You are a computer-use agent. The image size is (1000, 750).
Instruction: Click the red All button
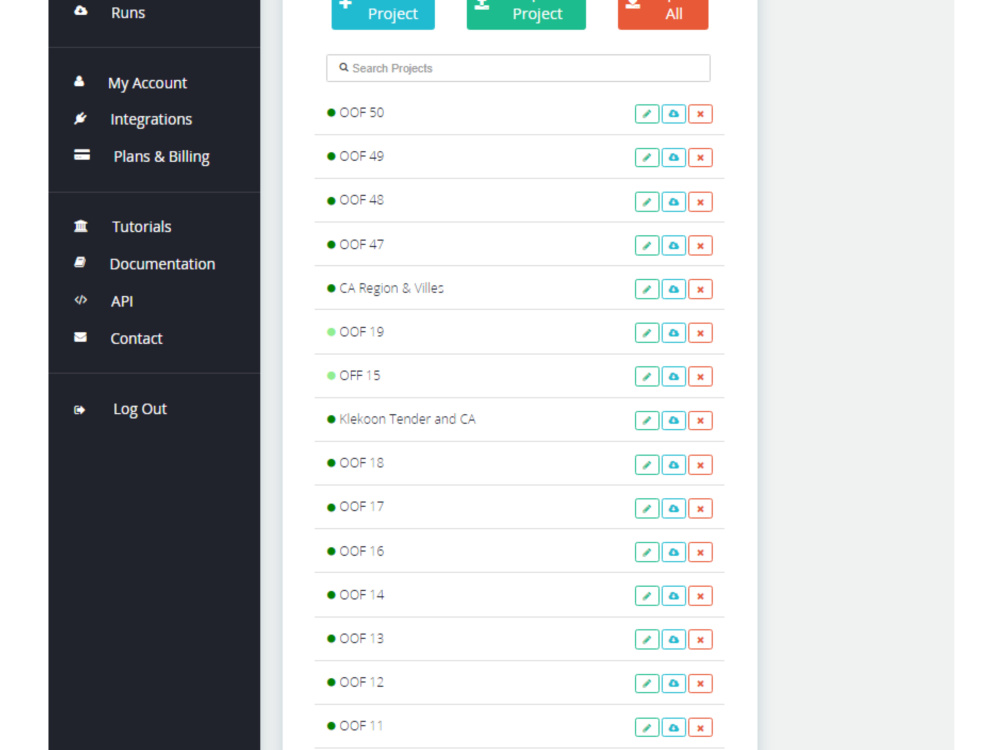[663, 13]
